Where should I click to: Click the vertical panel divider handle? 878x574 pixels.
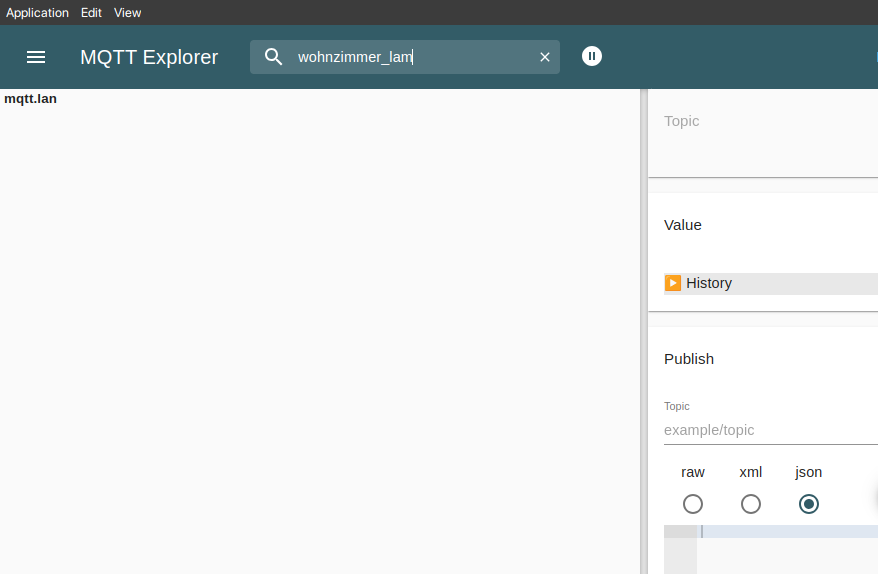644,332
